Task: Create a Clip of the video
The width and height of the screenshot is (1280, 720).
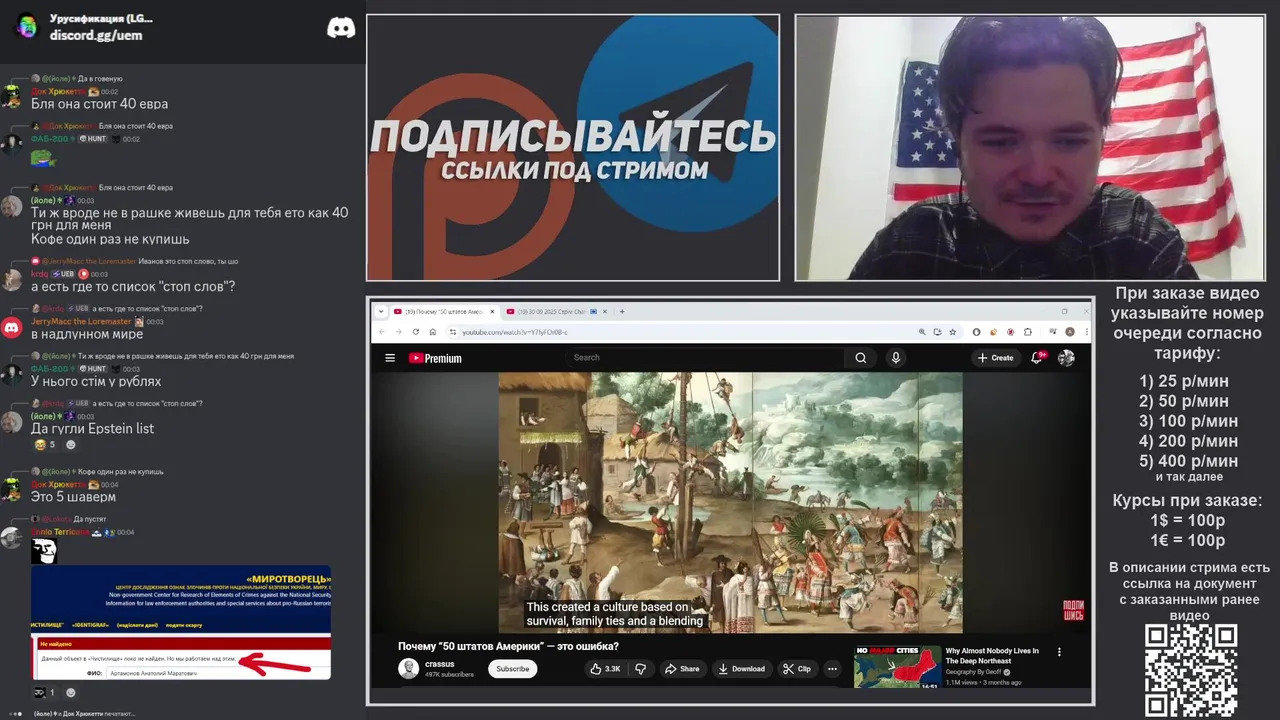Action: [796, 669]
